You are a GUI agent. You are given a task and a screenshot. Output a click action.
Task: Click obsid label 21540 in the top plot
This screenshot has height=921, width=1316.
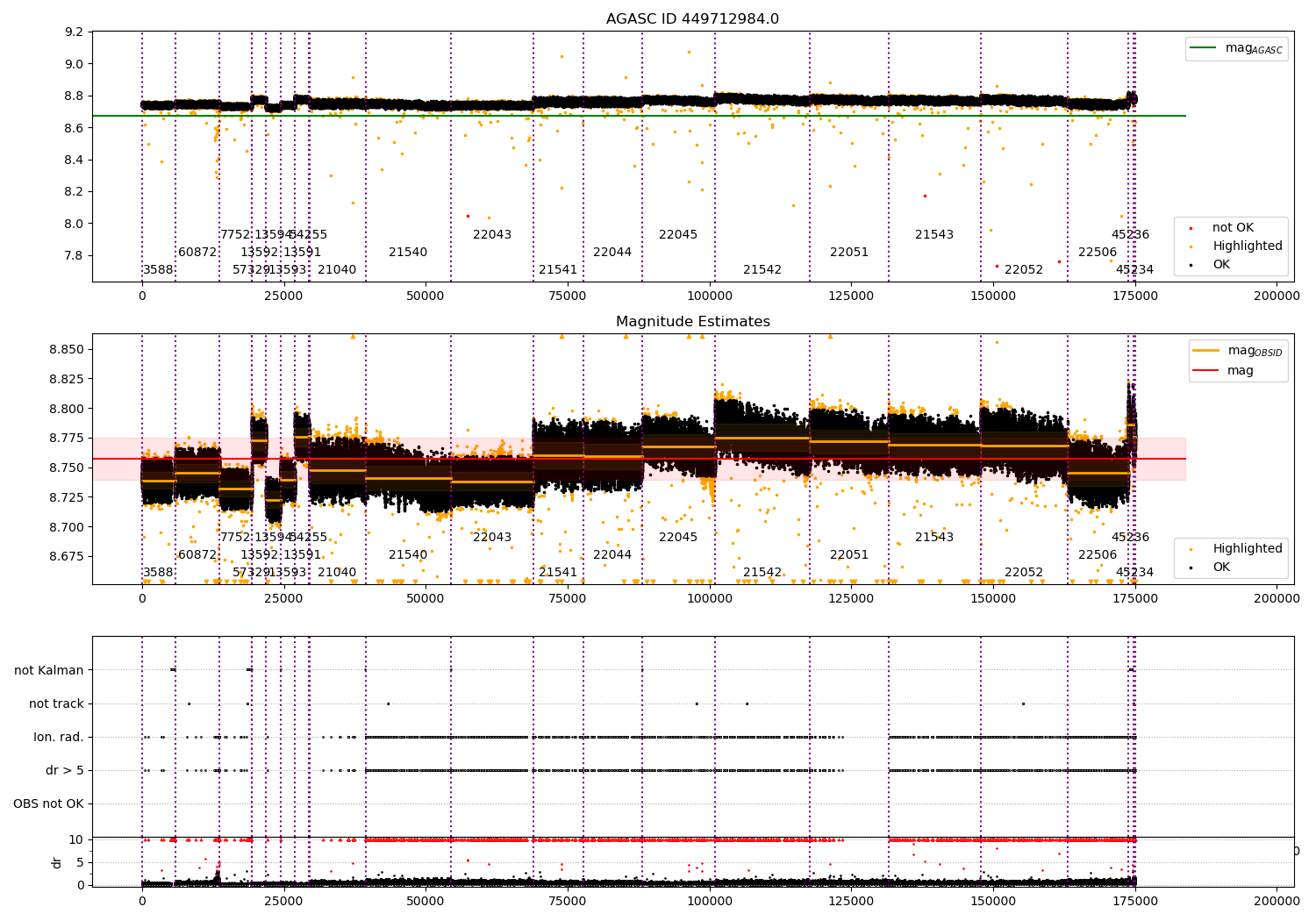coord(408,253)
